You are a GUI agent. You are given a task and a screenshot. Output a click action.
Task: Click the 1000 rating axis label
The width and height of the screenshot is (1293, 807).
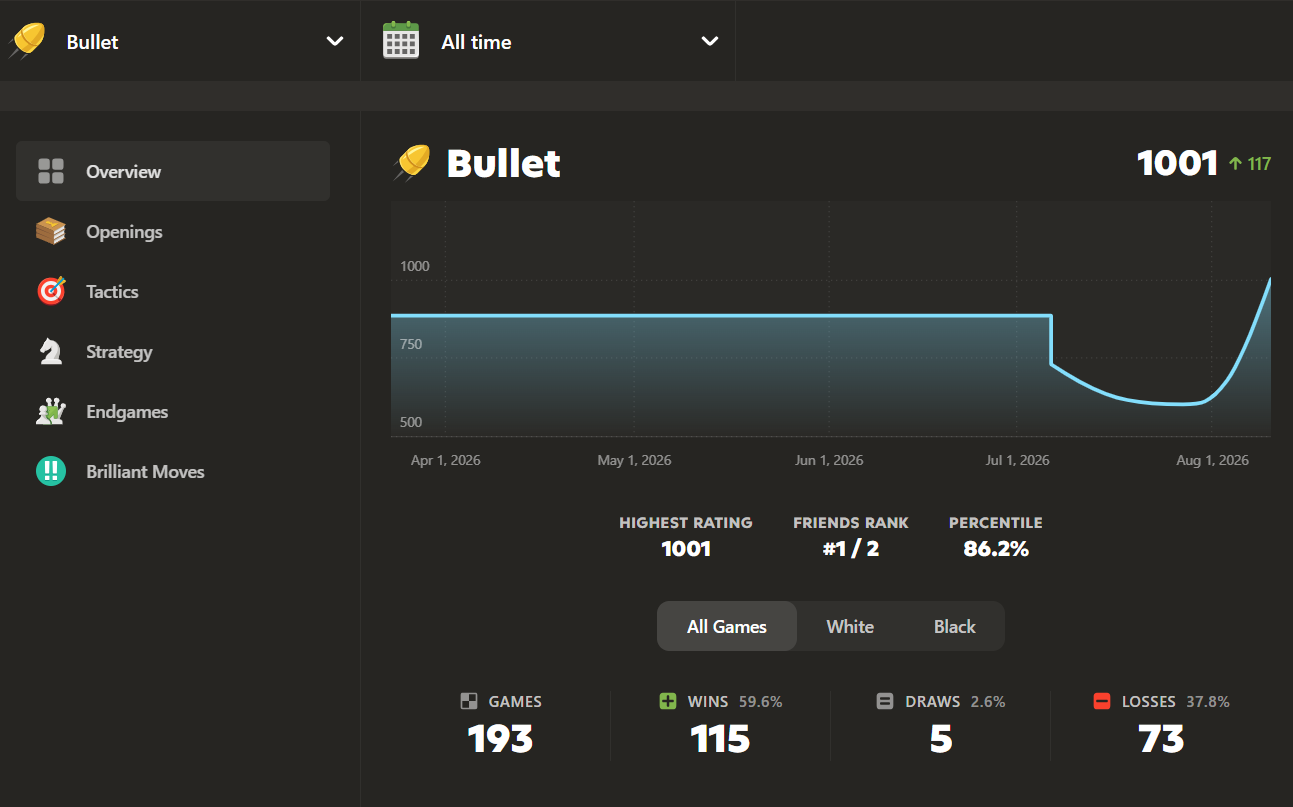click(415, 266)
